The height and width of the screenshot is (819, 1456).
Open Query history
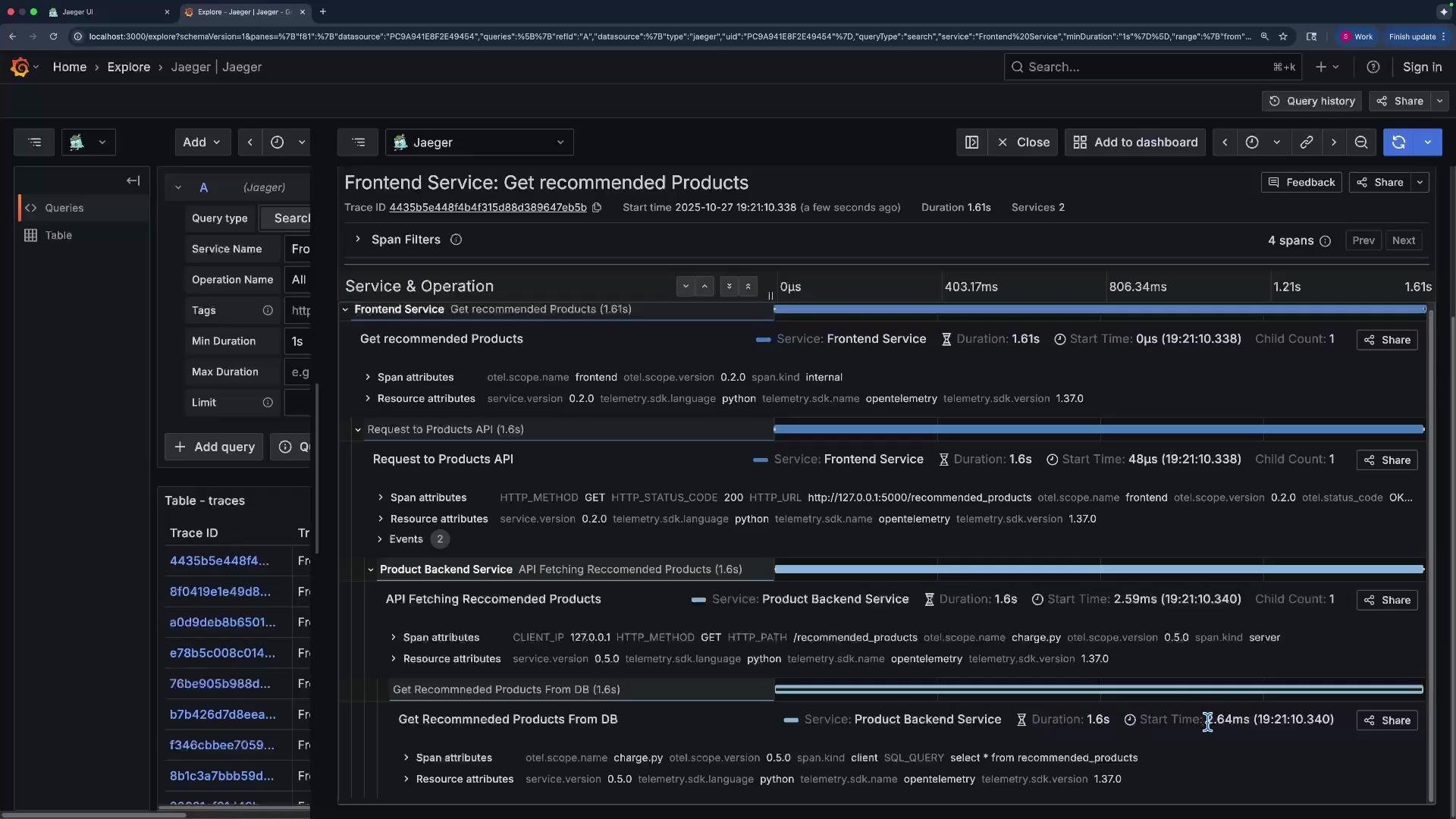[1312, 101]
